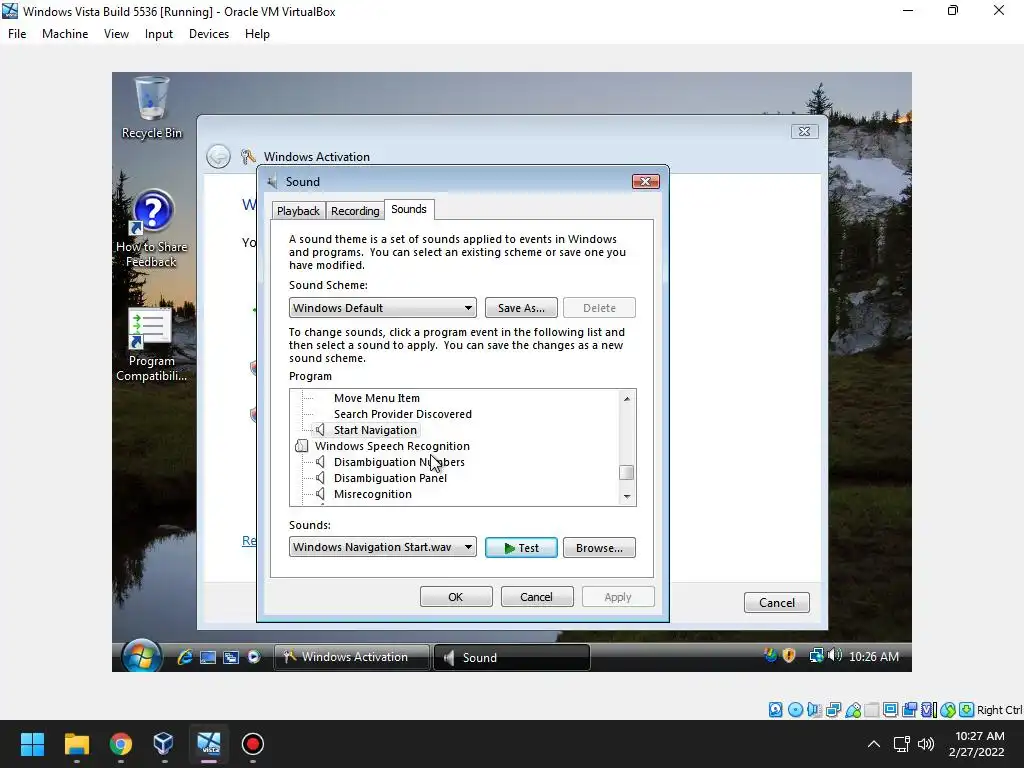Select Move Menu Item event

377,398
